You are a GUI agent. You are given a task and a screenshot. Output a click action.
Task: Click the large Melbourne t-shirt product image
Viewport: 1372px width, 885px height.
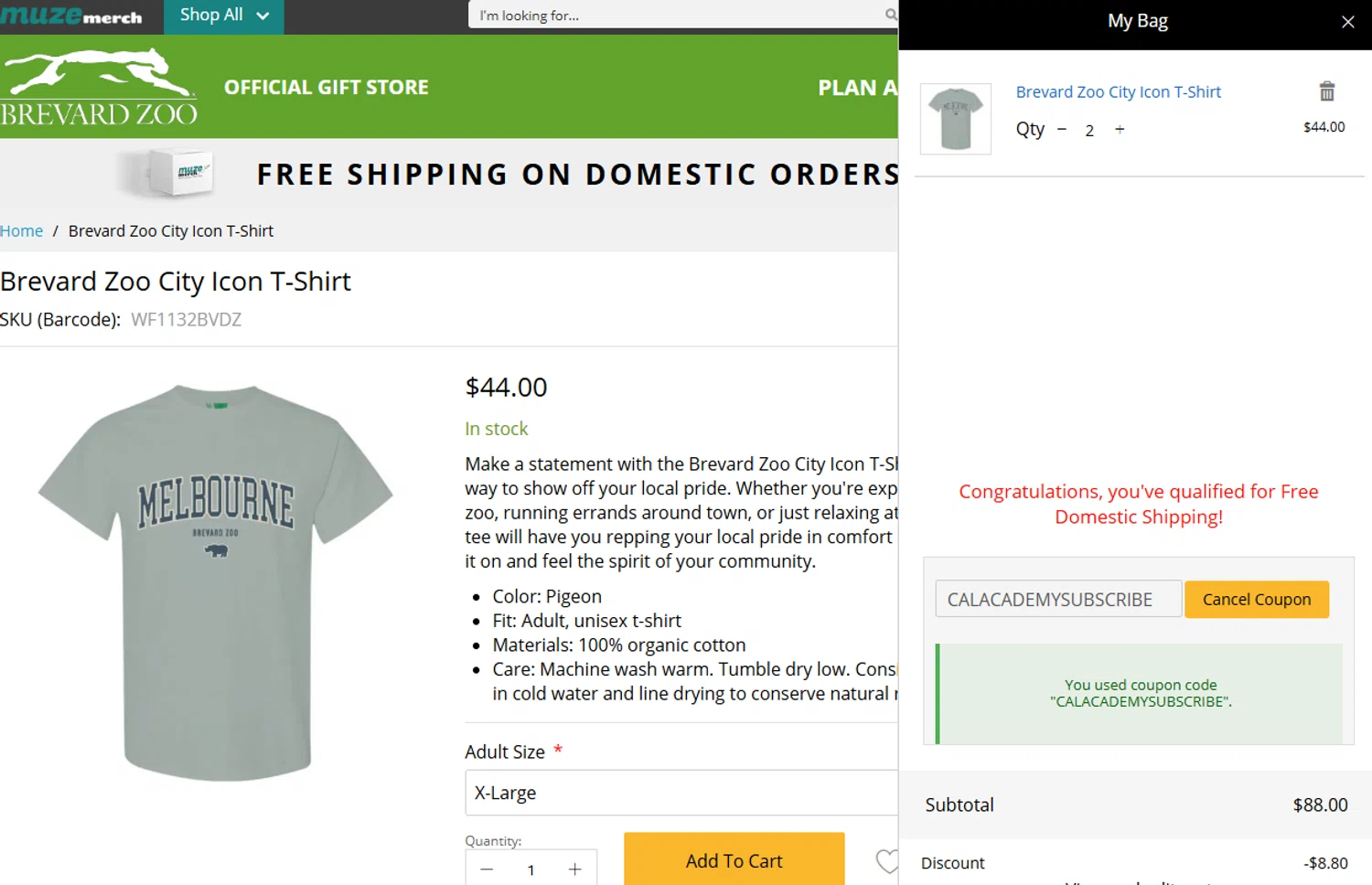tap(217, 582)
